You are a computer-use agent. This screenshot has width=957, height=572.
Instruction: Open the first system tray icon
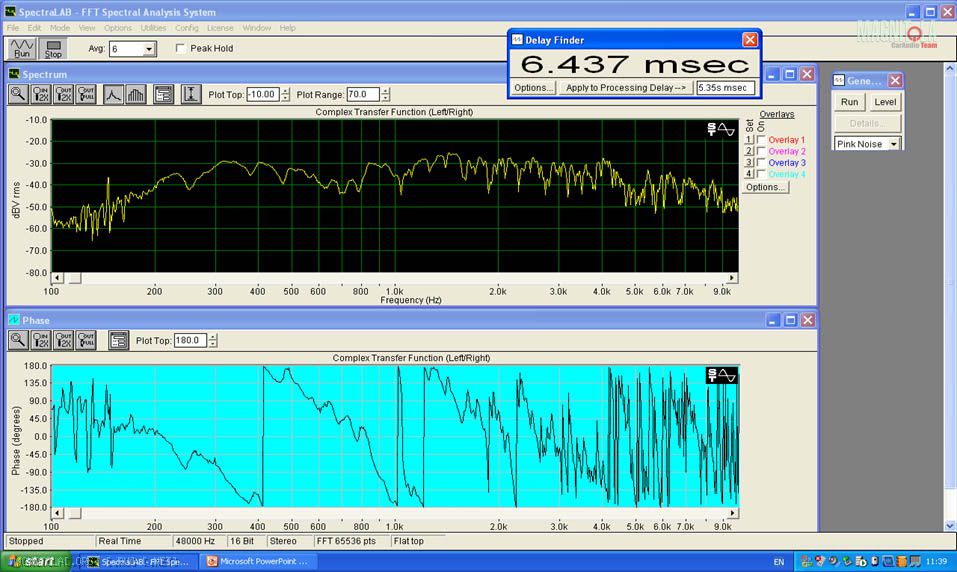(806, 562)
